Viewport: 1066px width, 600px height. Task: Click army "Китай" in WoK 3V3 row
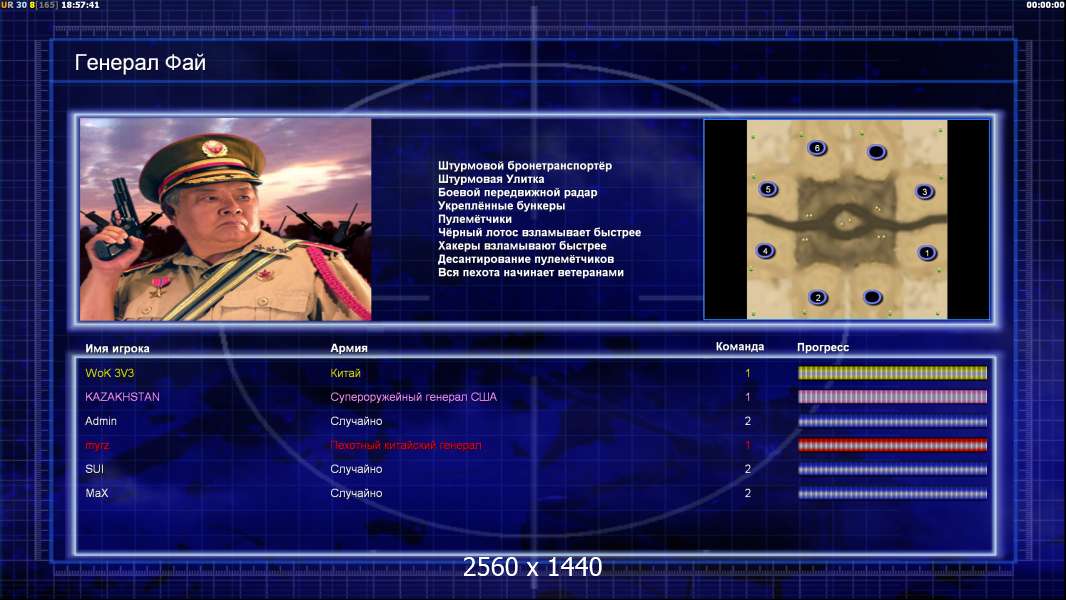point(345,373)
